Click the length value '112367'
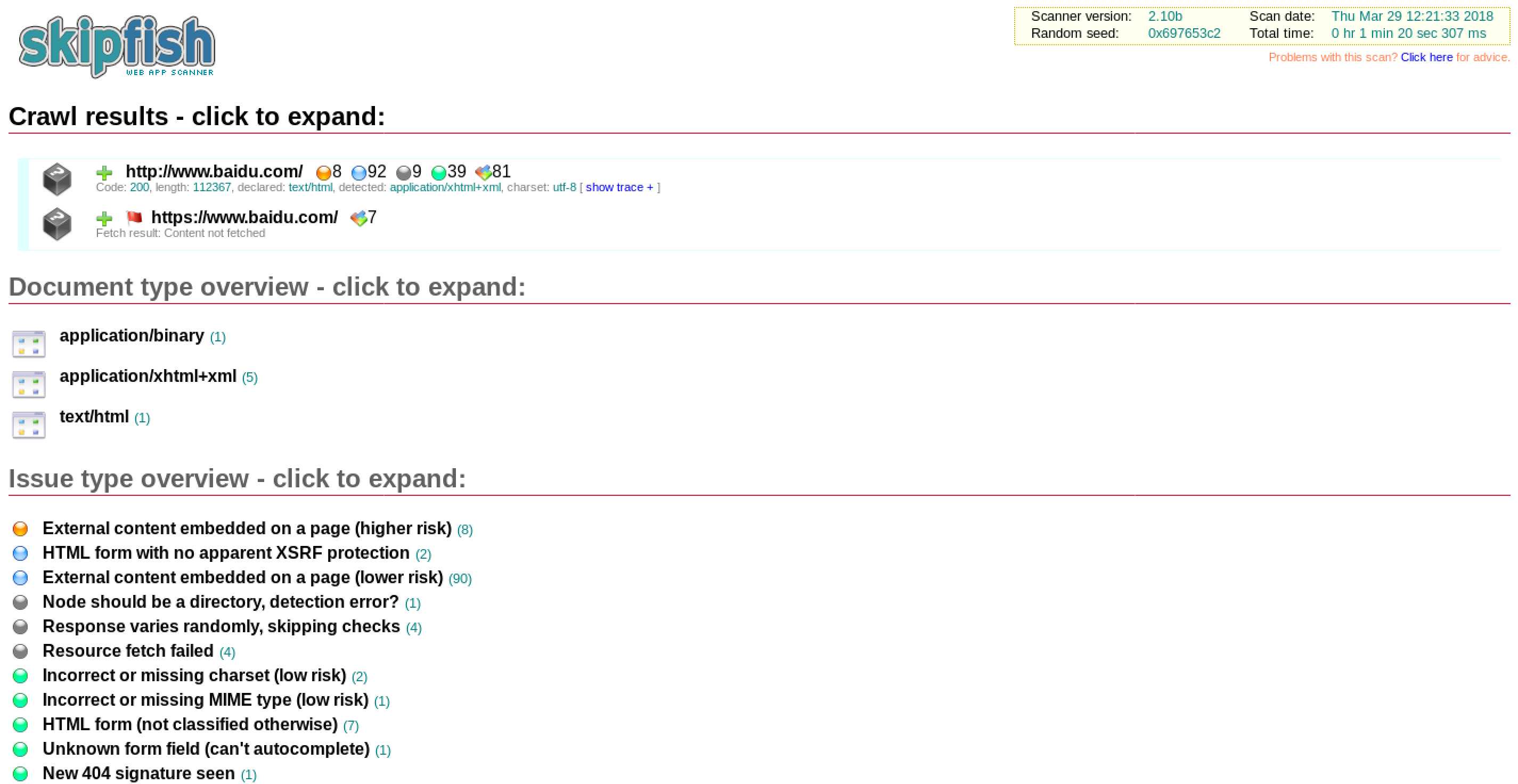Screen dimensions: 1518x784 (212, 187)
